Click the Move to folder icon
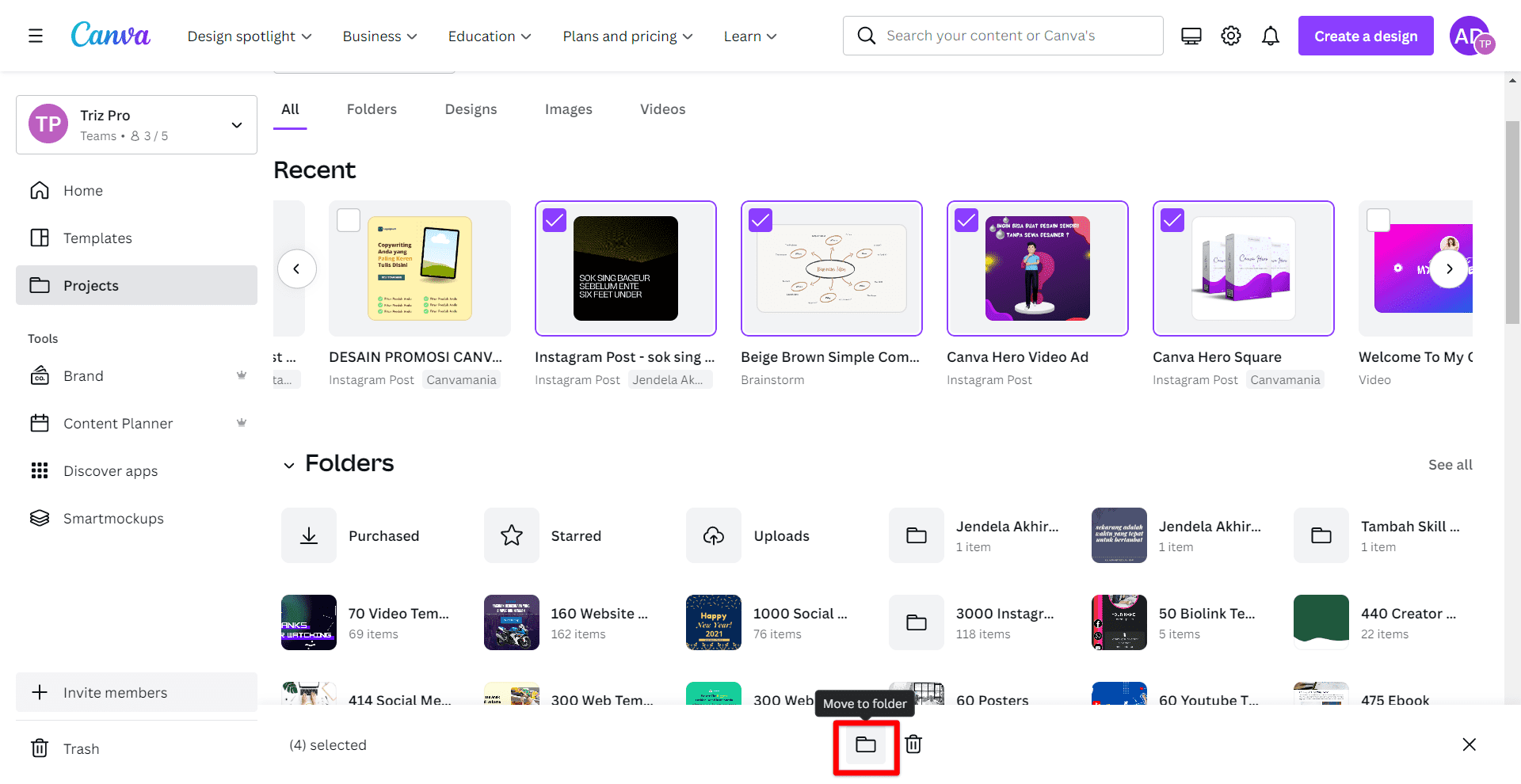1521x784 pixels. pyautogui.click(x=866, y=745)
